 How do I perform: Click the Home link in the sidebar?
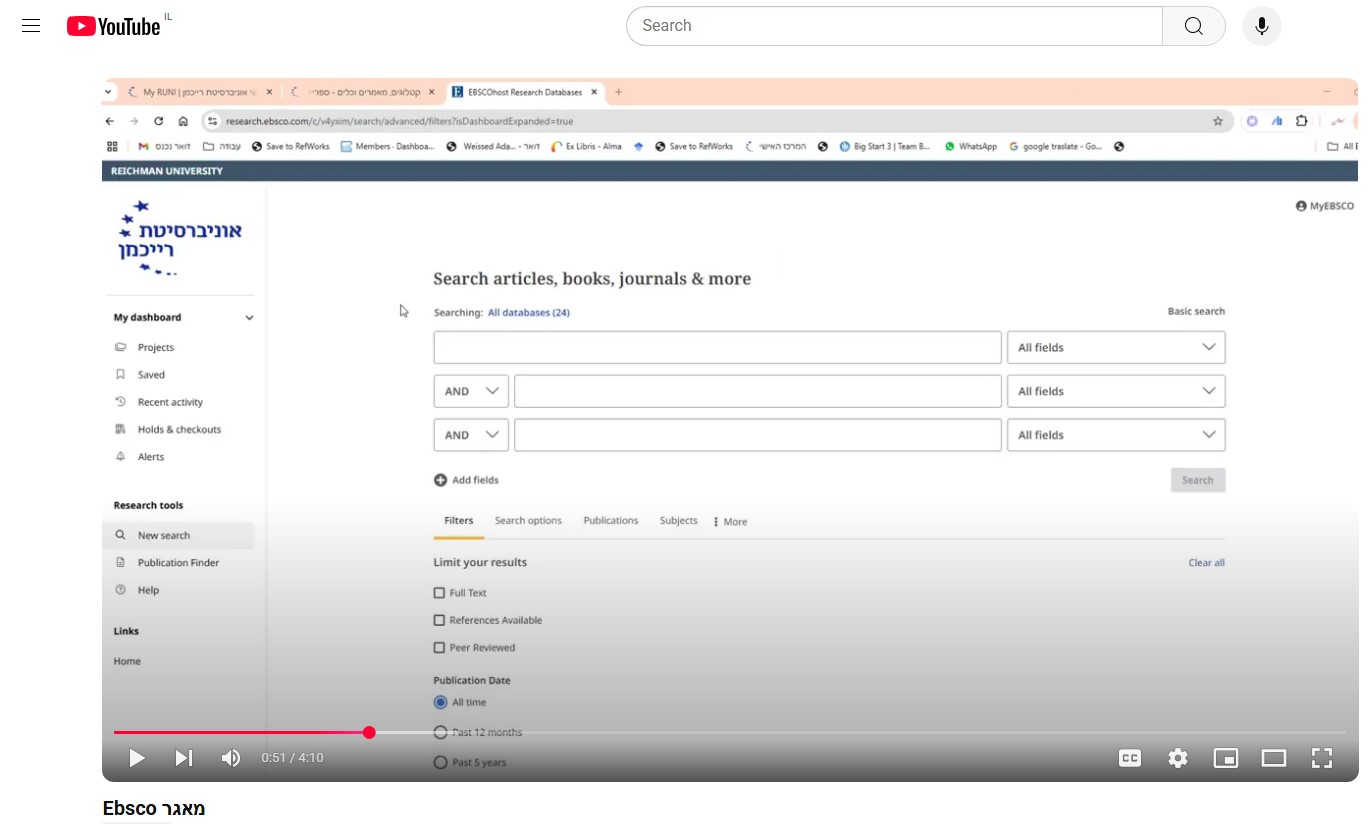click(127, 661)
